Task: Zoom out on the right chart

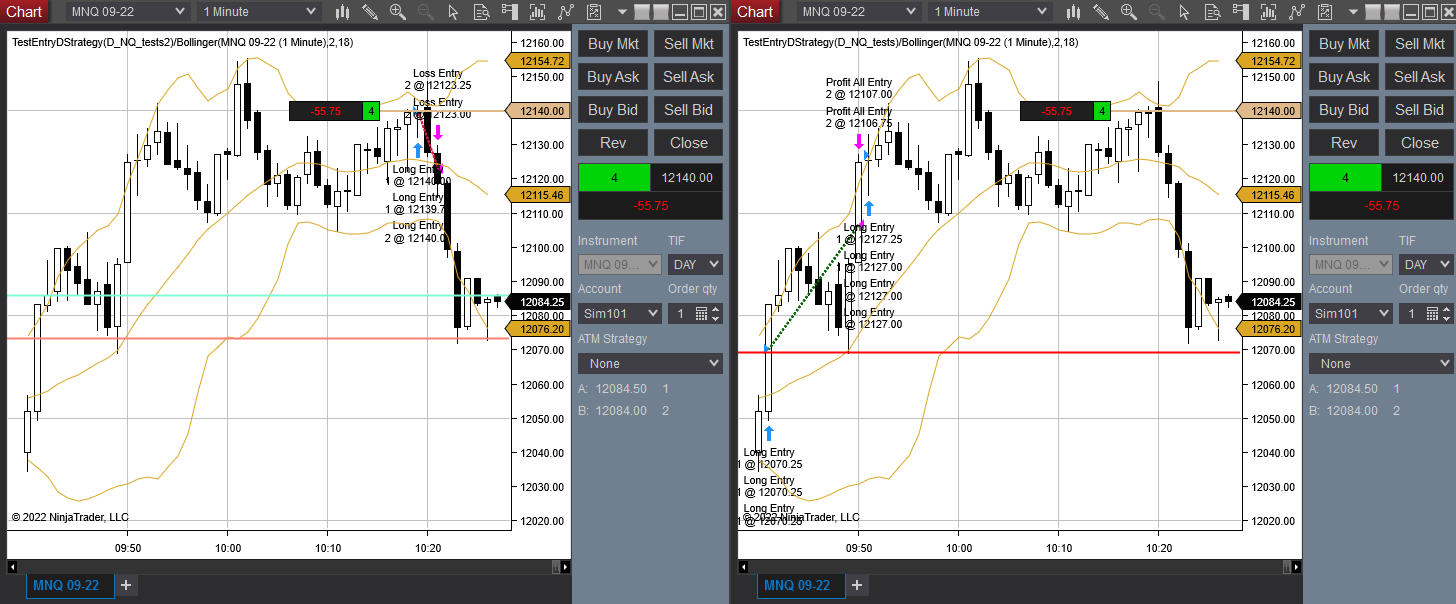Action: (1157, 12)
